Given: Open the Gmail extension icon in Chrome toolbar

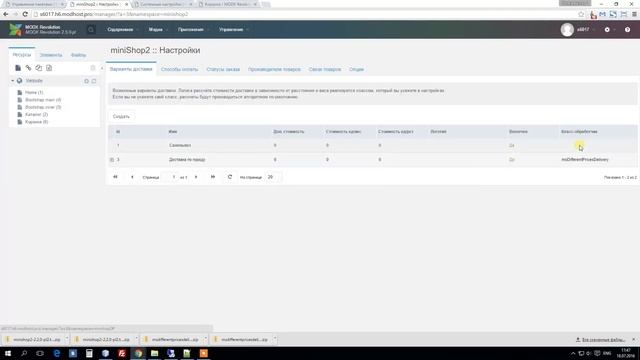Looking at the screenshot, I should pyautogui.click(x=602, y=14).
